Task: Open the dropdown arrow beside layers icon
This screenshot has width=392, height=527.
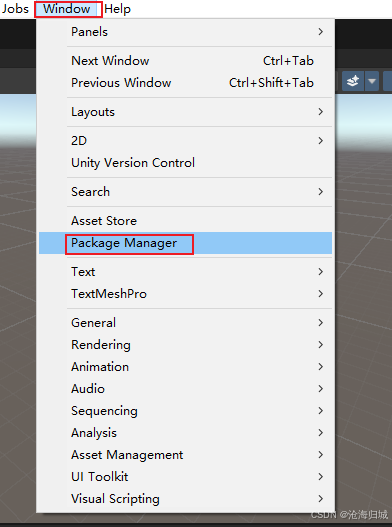Action: click(x=372, y=81)
